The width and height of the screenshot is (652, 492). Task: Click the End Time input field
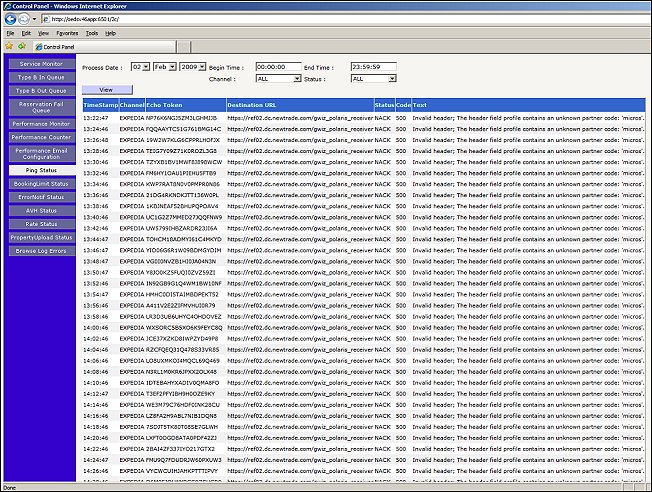point(373,66)
